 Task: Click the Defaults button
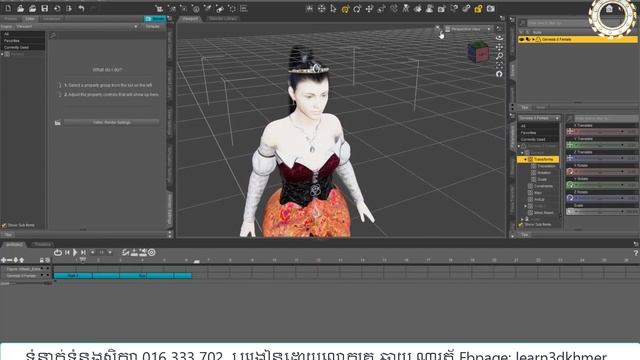153,27
